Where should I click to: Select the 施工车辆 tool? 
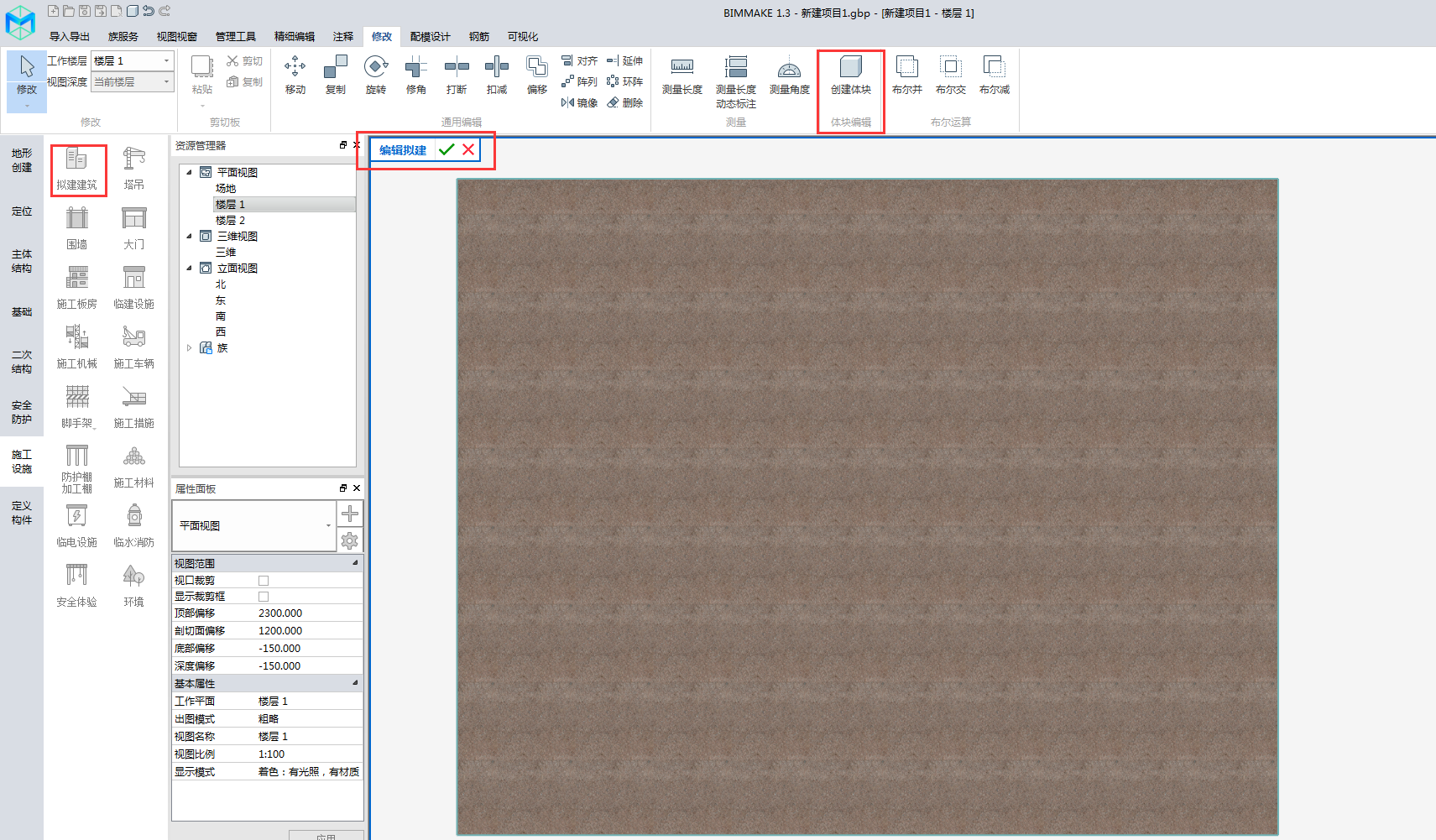tap(134, 347)
